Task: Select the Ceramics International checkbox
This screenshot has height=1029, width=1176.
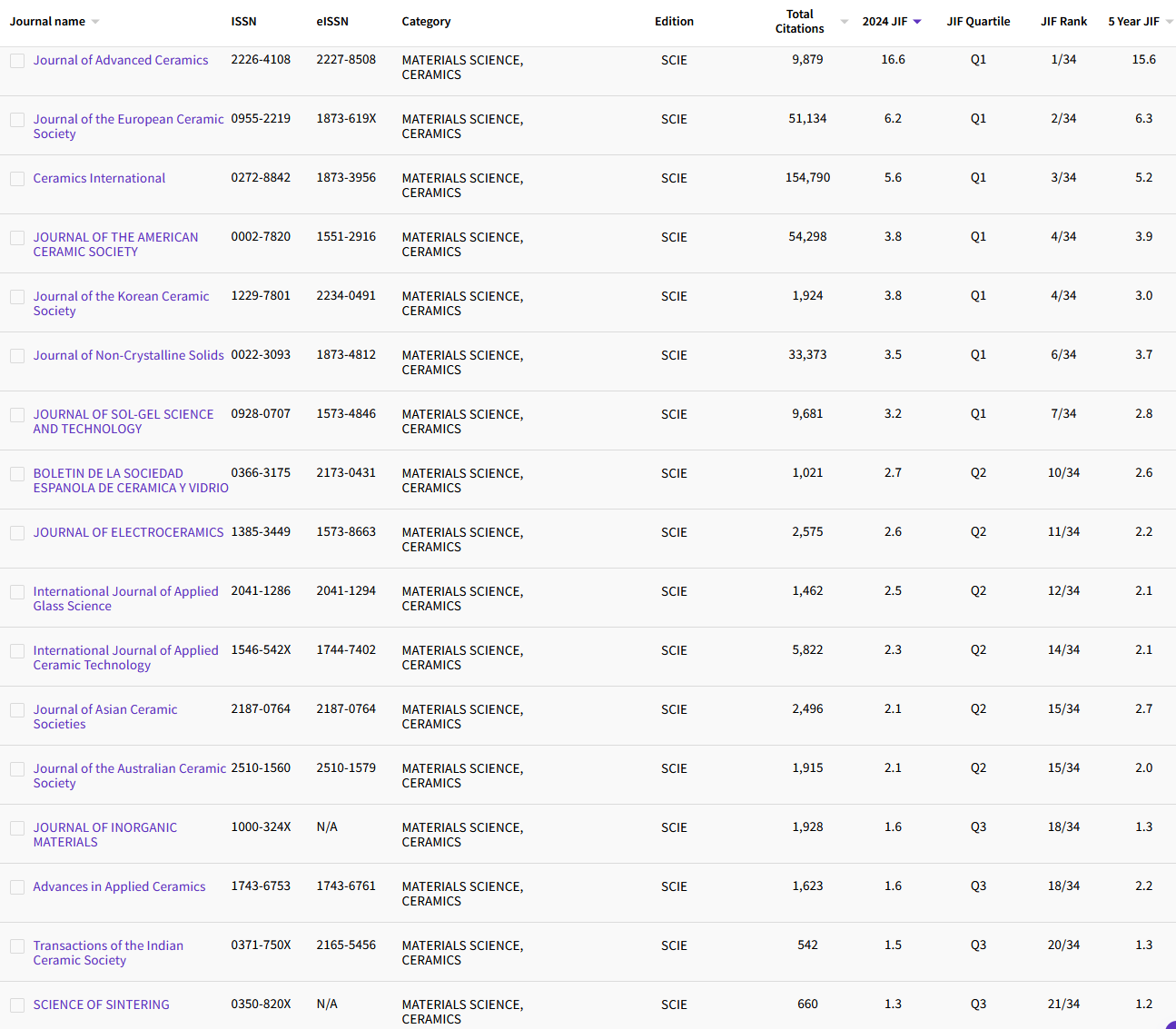Action: coord(16,178)
